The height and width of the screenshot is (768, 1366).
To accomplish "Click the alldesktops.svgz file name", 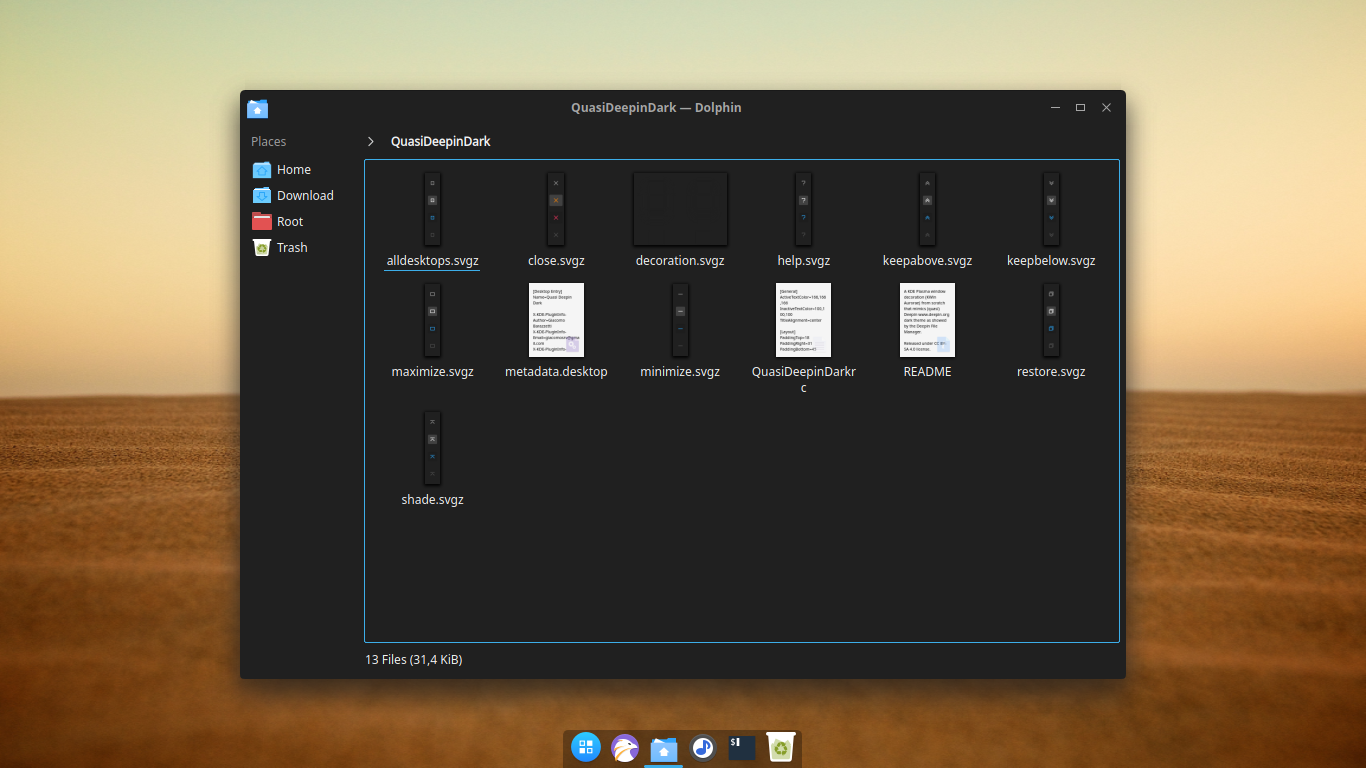I will click(x=433, y=261).
